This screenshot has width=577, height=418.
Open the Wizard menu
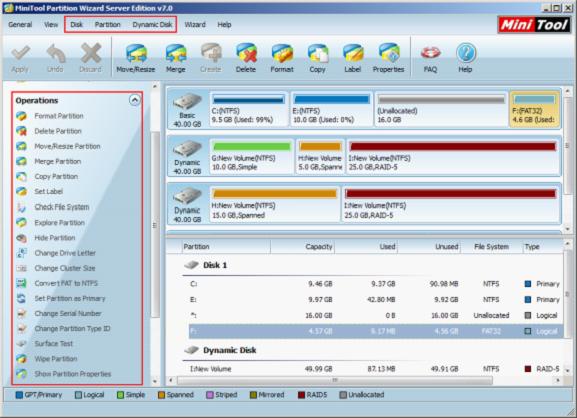tap(195, 25)
